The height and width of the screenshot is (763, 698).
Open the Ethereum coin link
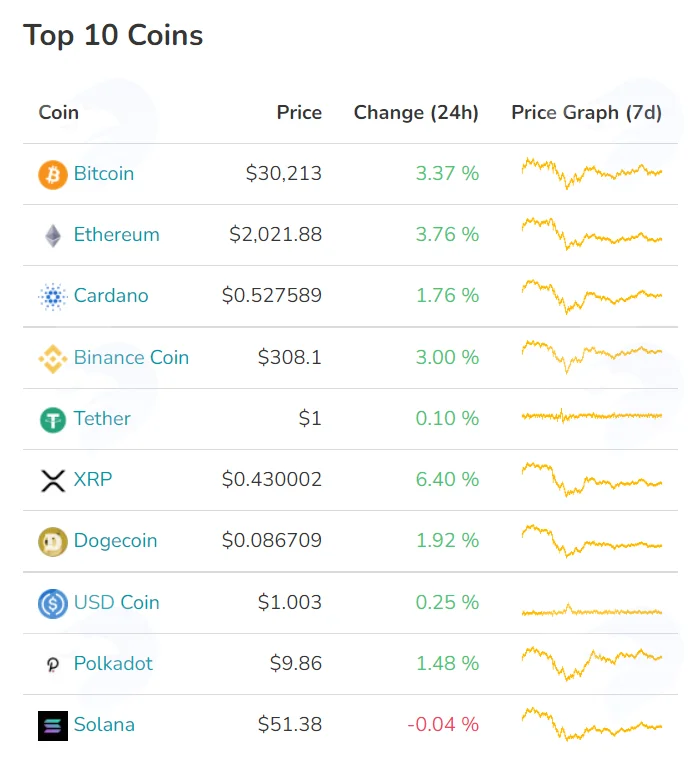click(116, 235)
